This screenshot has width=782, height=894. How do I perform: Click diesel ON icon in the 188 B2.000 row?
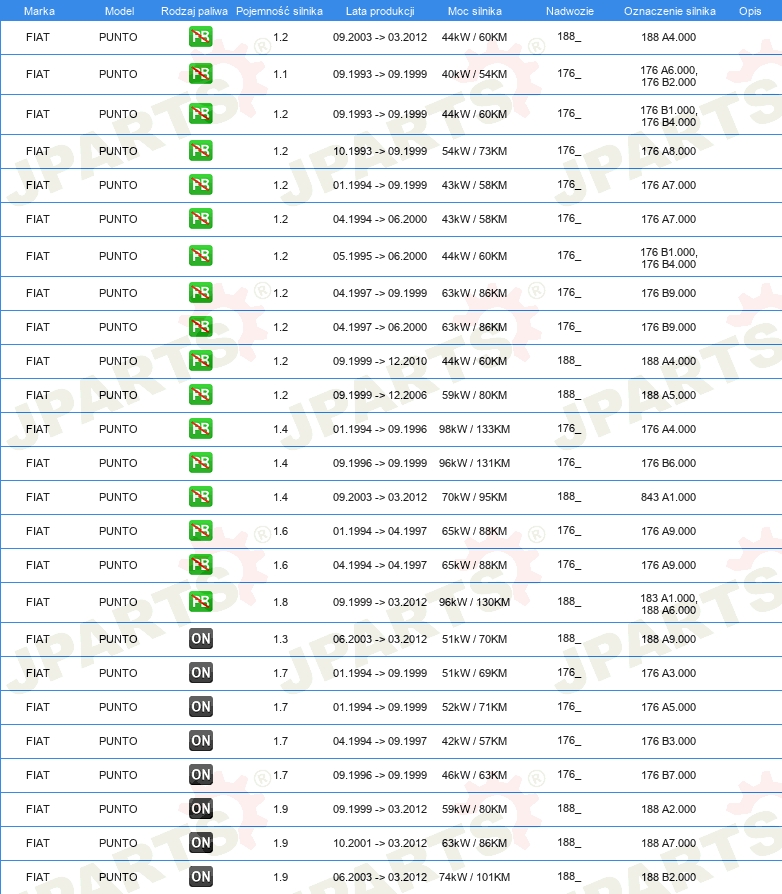[x=201, y=876]
